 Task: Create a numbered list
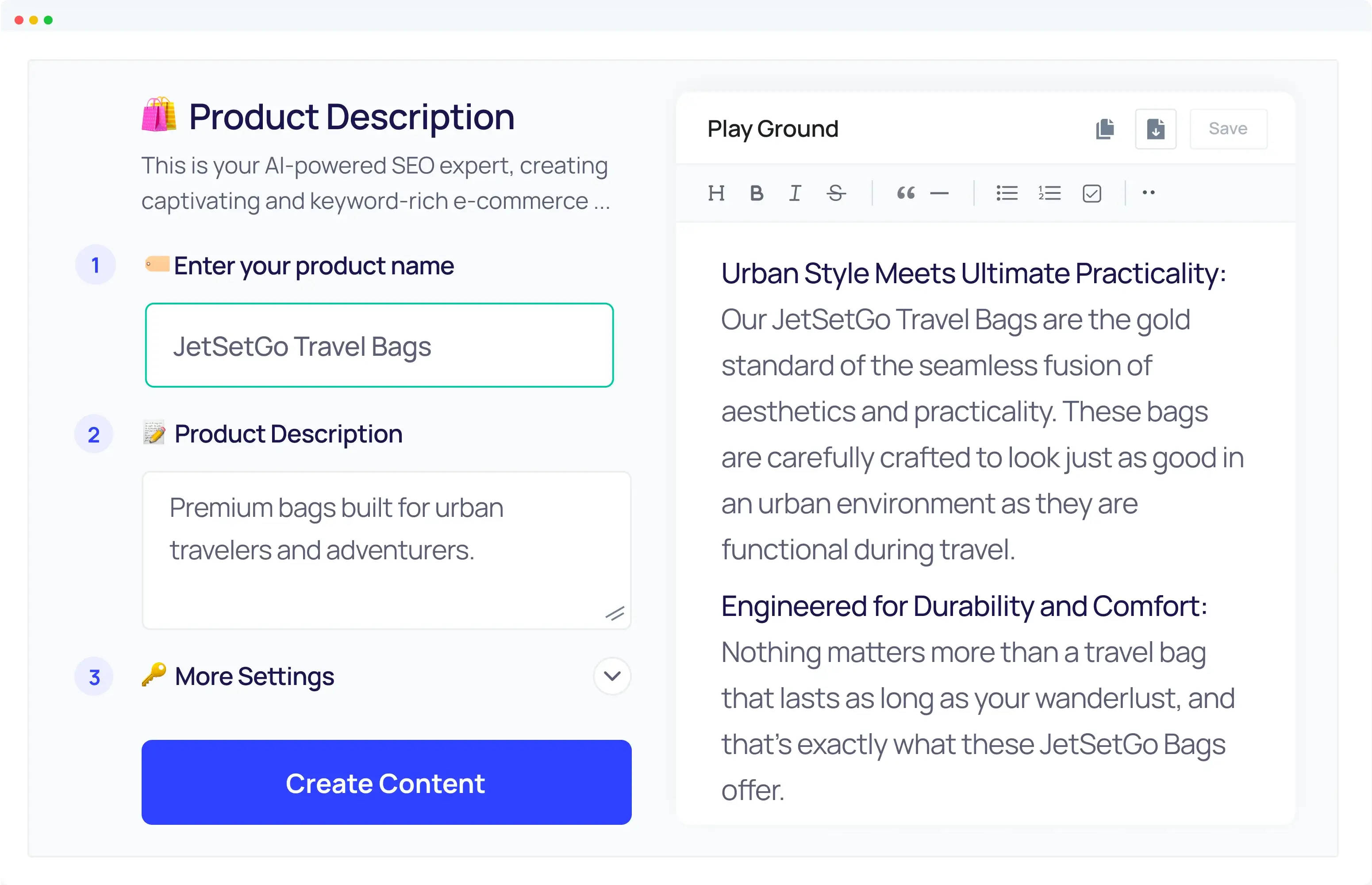tap(1049, 193)
